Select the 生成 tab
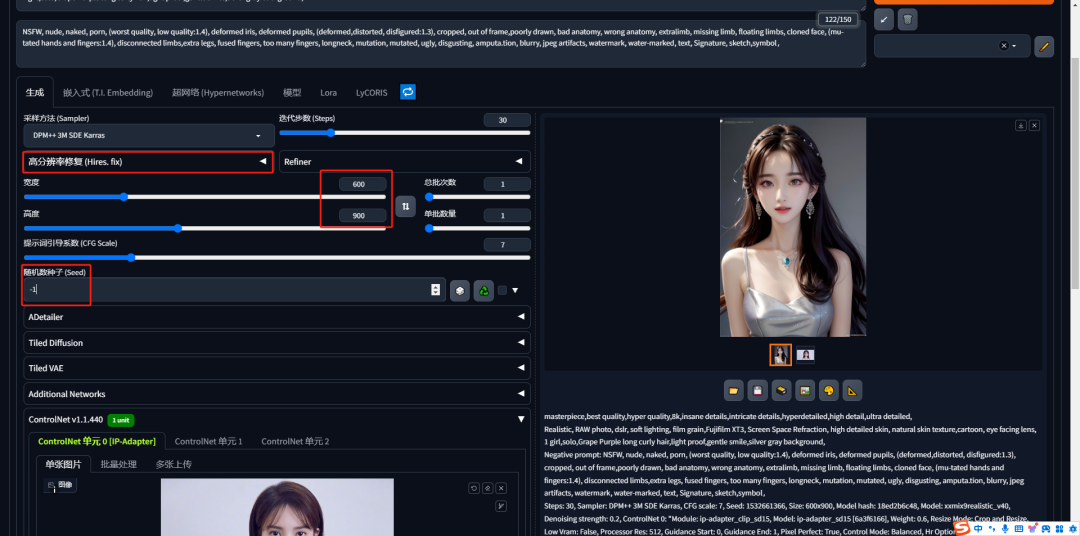1080x536 pixels. pos(34,92)
